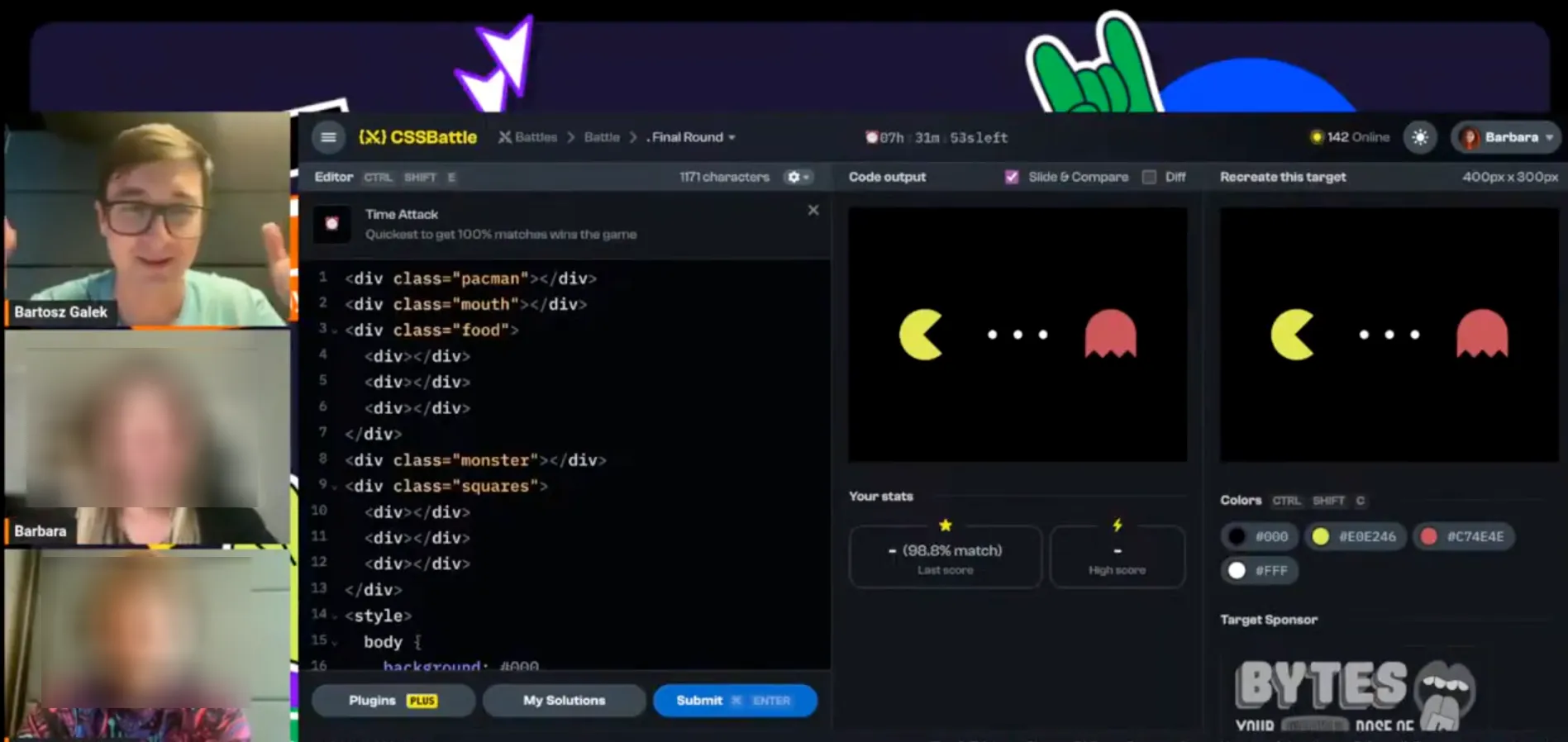Click the CSSBattle logo
This screenshot has width=1568, height=742.
point(417,137)
